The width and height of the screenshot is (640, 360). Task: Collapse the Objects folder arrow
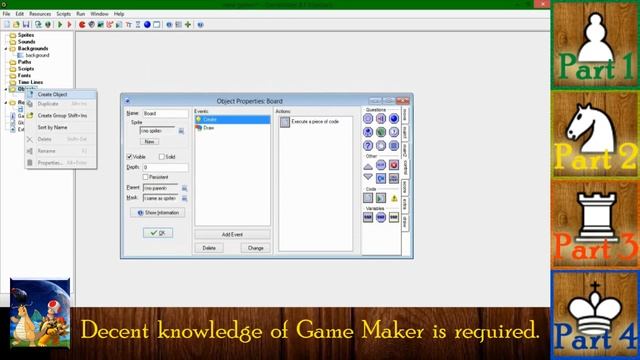(6, 89)
